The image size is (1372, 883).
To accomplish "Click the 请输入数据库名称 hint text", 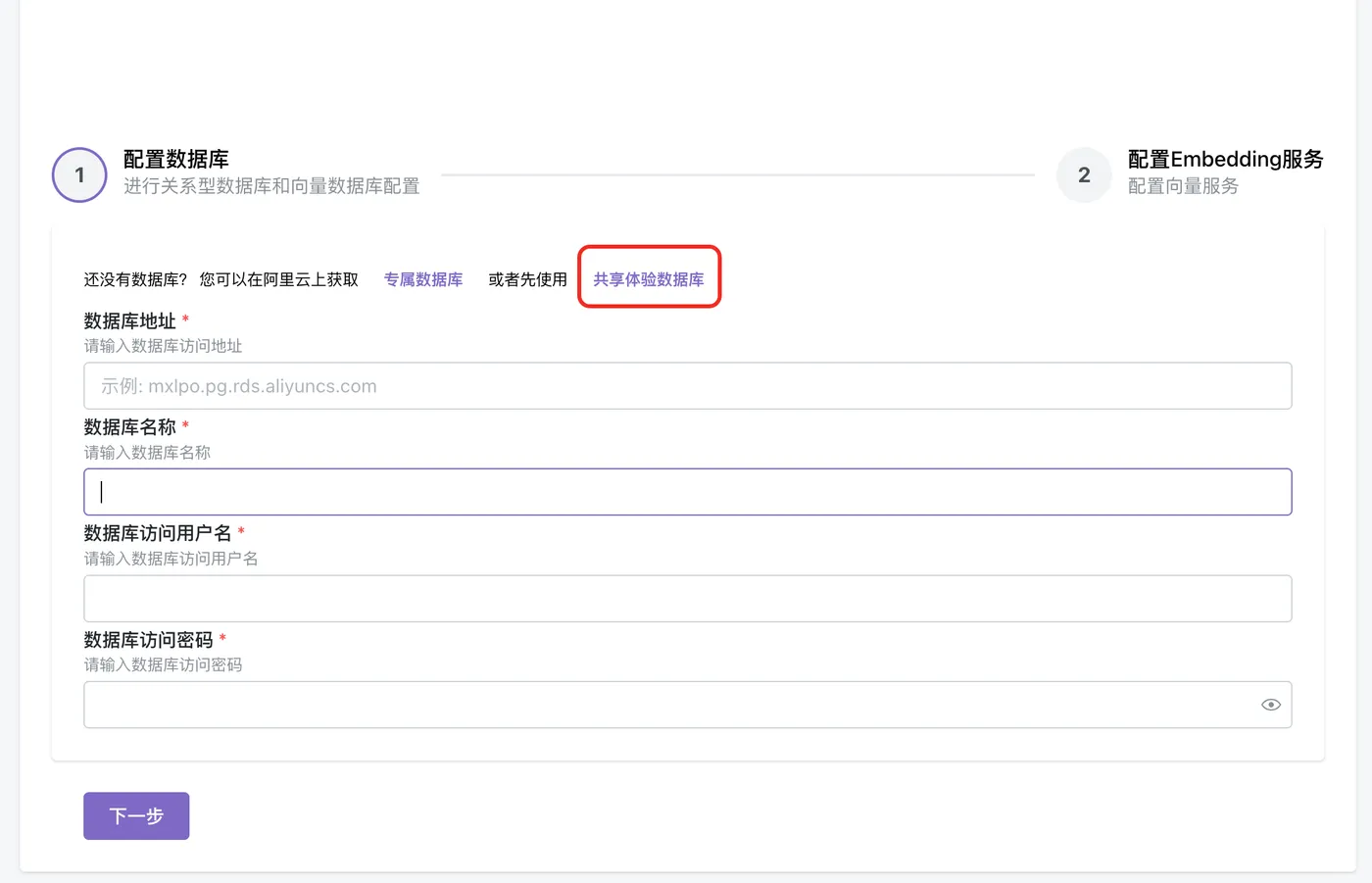I will coord(147,453).
